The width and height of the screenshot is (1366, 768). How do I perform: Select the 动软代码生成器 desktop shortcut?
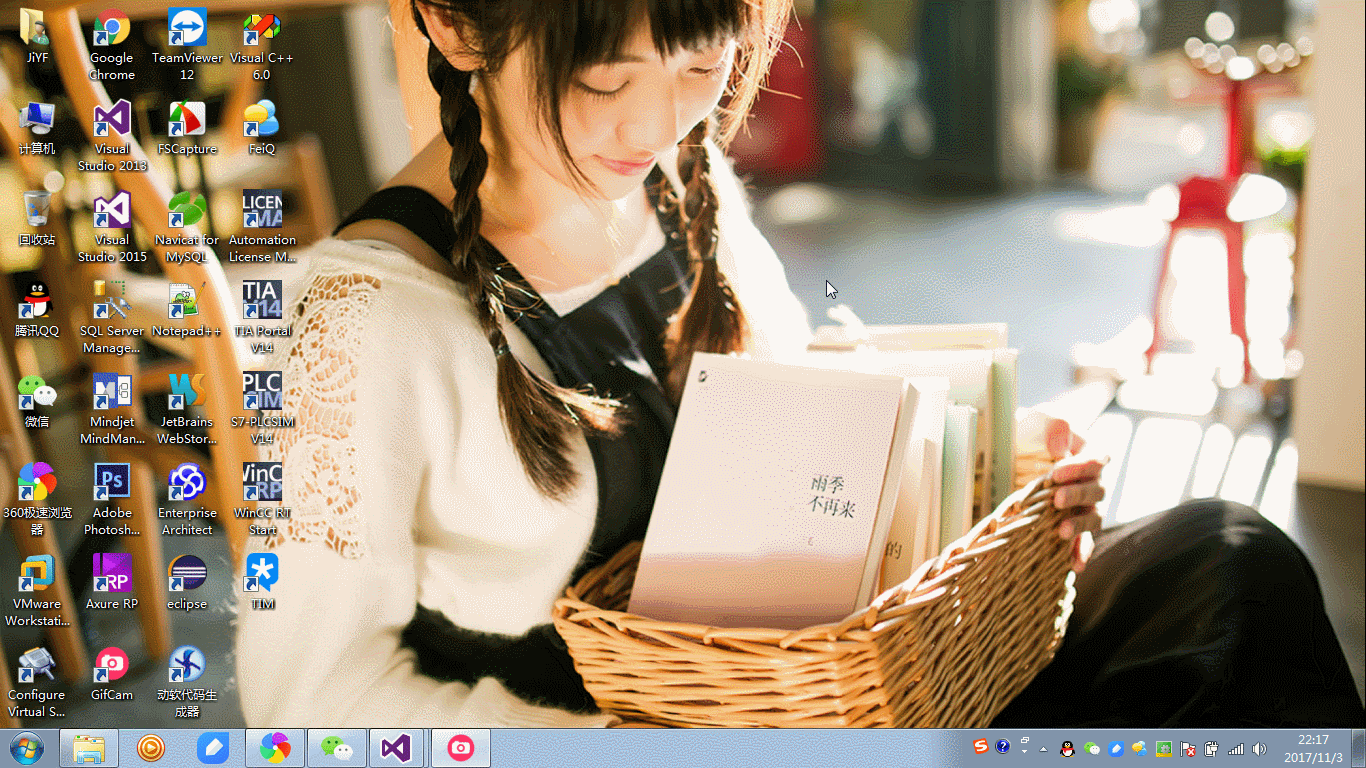[187, 682]
